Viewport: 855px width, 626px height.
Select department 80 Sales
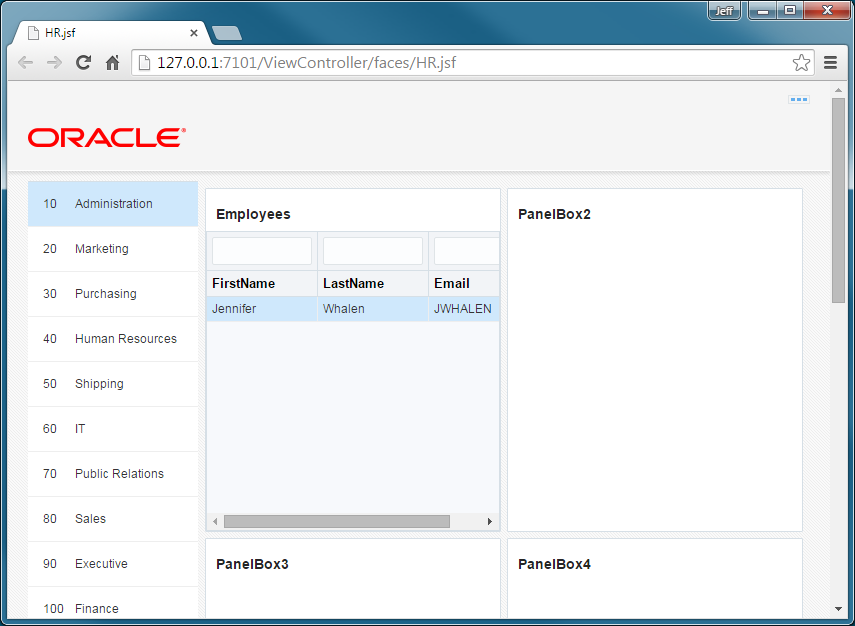(113, 519)
